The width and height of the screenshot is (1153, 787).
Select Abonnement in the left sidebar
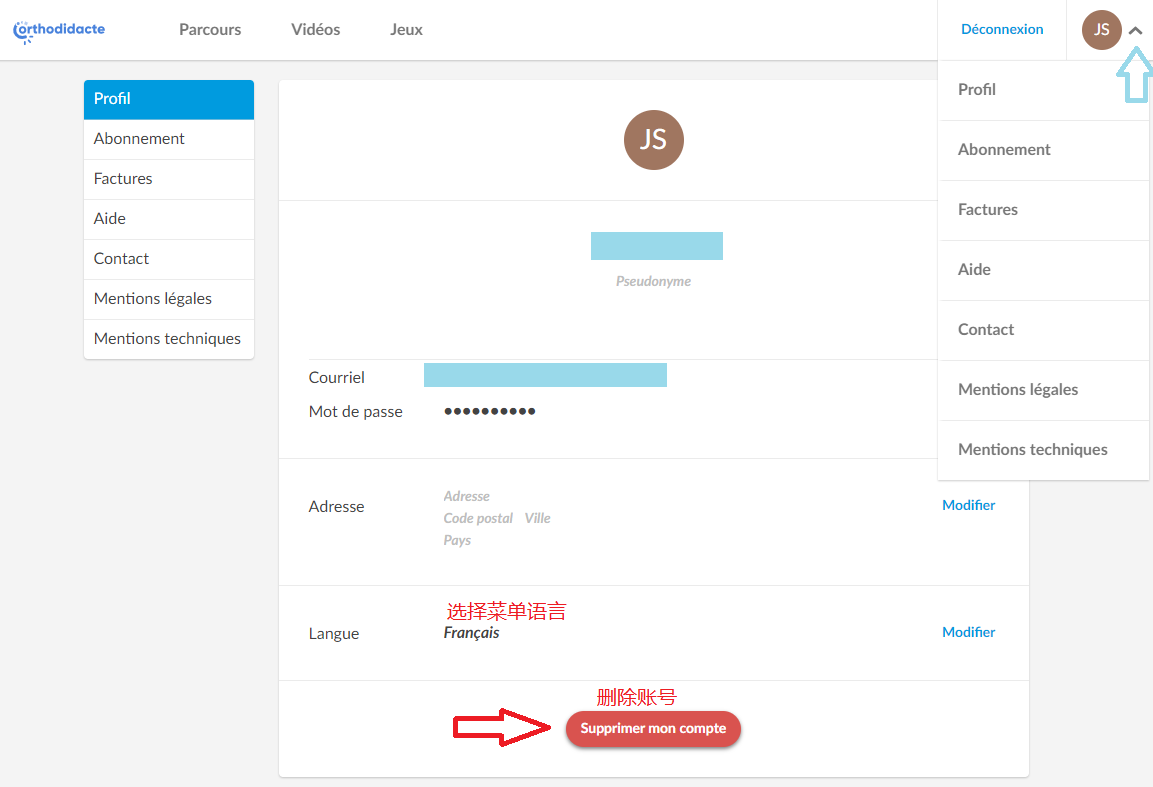(169, 139)
